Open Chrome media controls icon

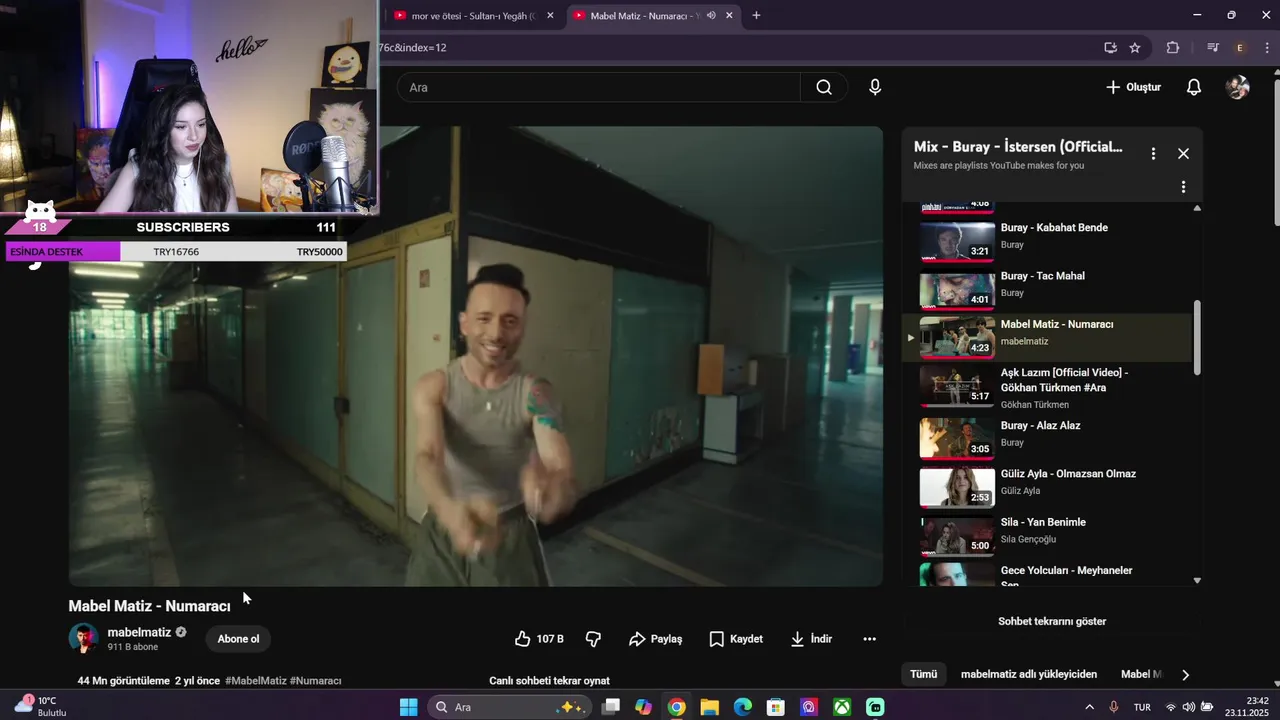tap(1213, 47)
